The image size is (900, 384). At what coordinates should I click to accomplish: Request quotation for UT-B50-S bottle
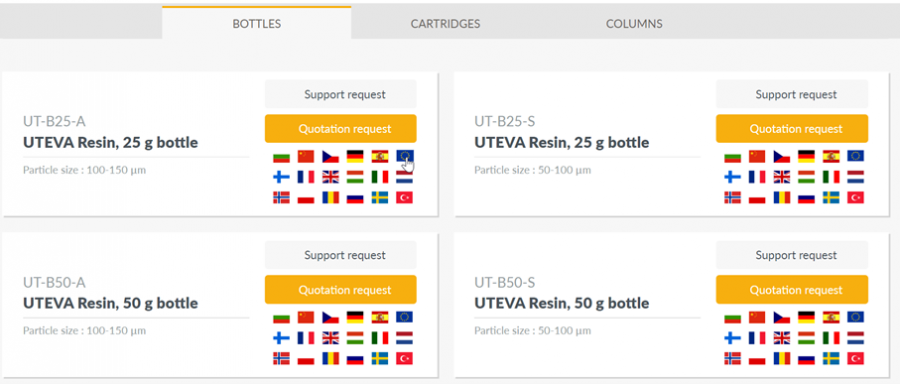(792, 290)
